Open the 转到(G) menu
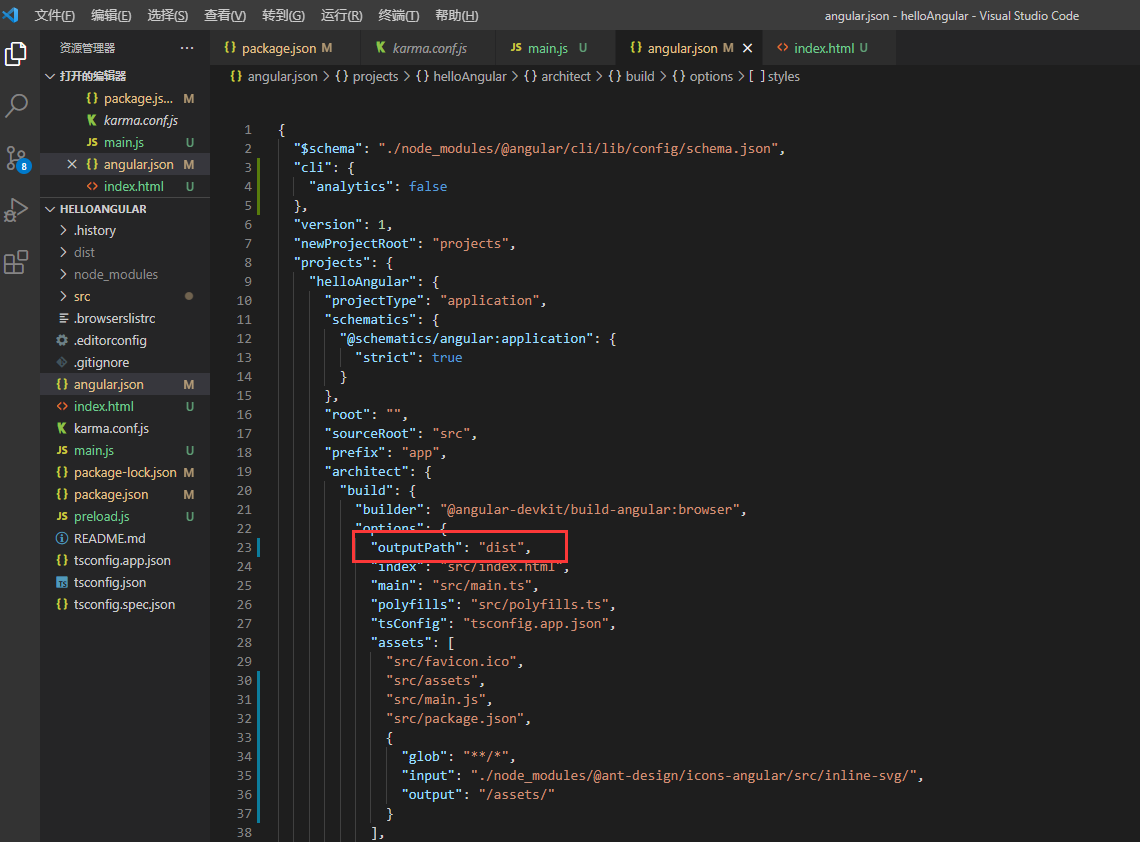This screenshot has width=1140, height=842. [283, 15]
